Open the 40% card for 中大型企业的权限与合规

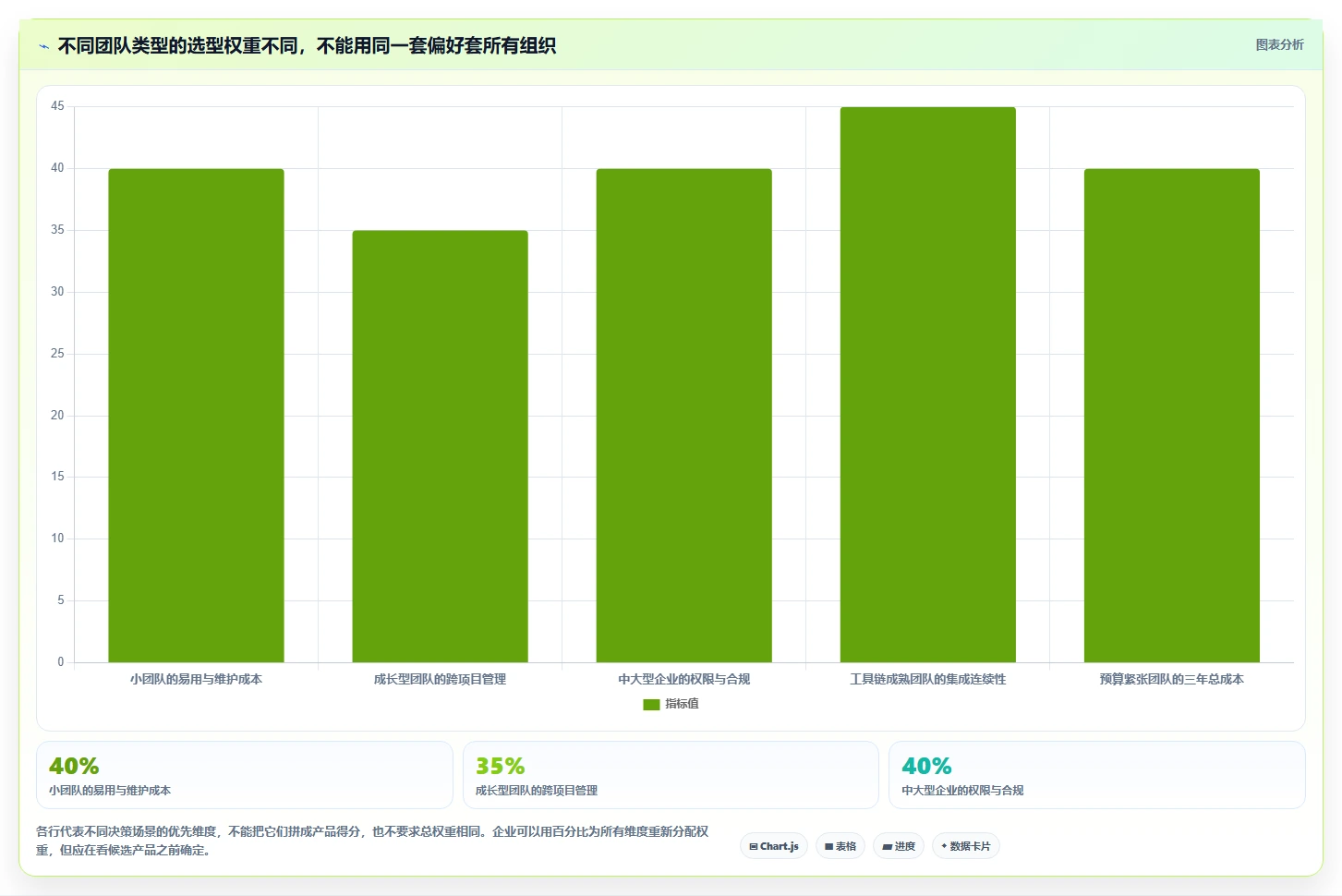(x=1097, y=775)
